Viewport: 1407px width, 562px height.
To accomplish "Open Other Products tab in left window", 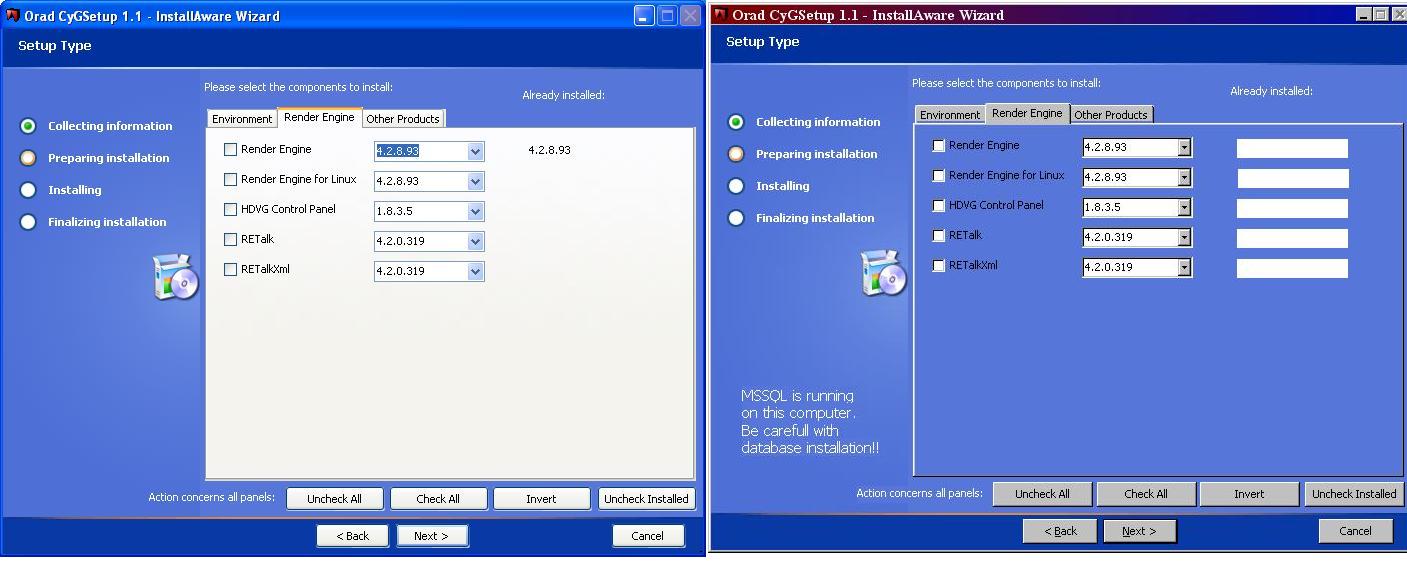I will point(403,119).
